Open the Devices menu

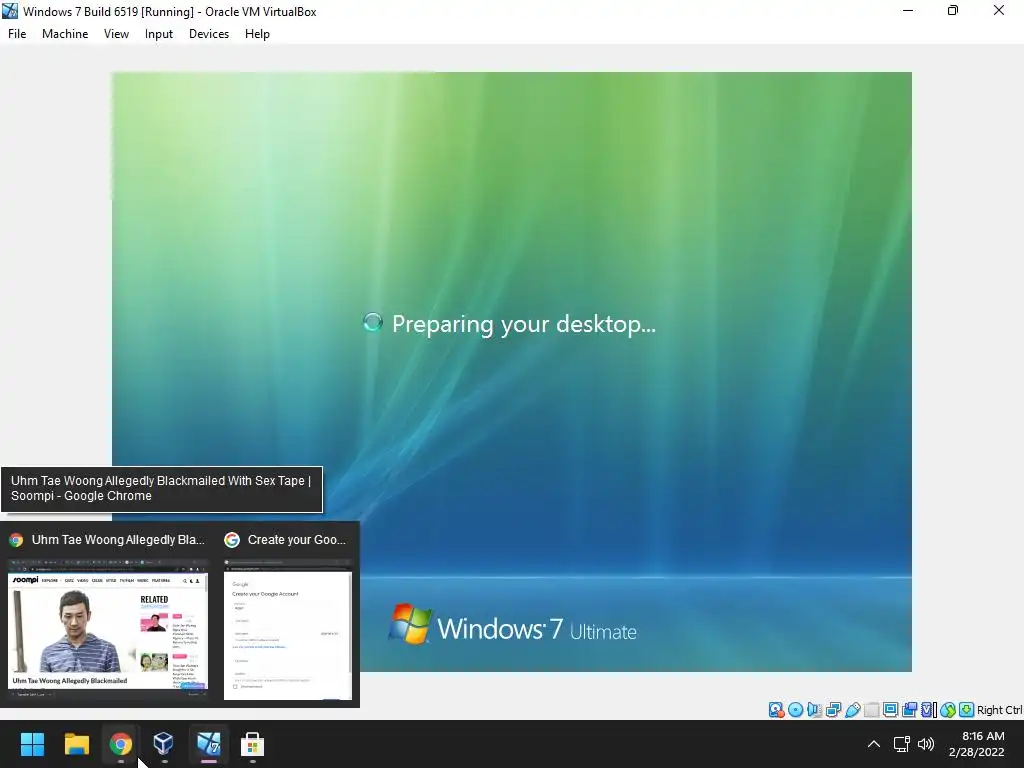coord(209,34)
